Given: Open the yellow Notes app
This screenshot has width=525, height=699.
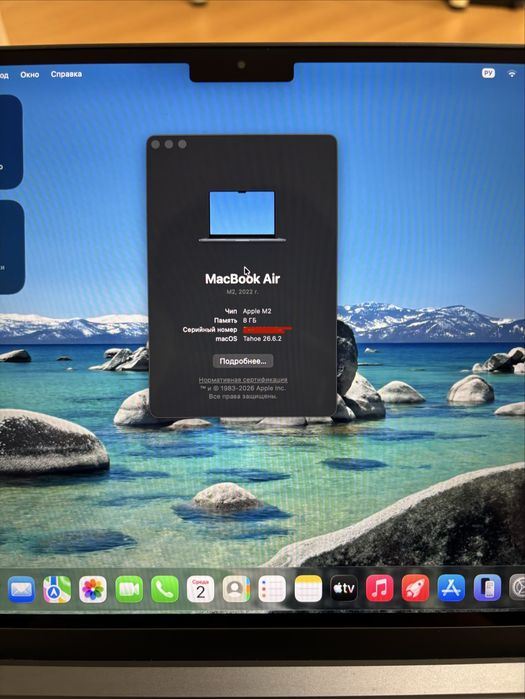Looking at the screenshot, I should tap(308, 589).
